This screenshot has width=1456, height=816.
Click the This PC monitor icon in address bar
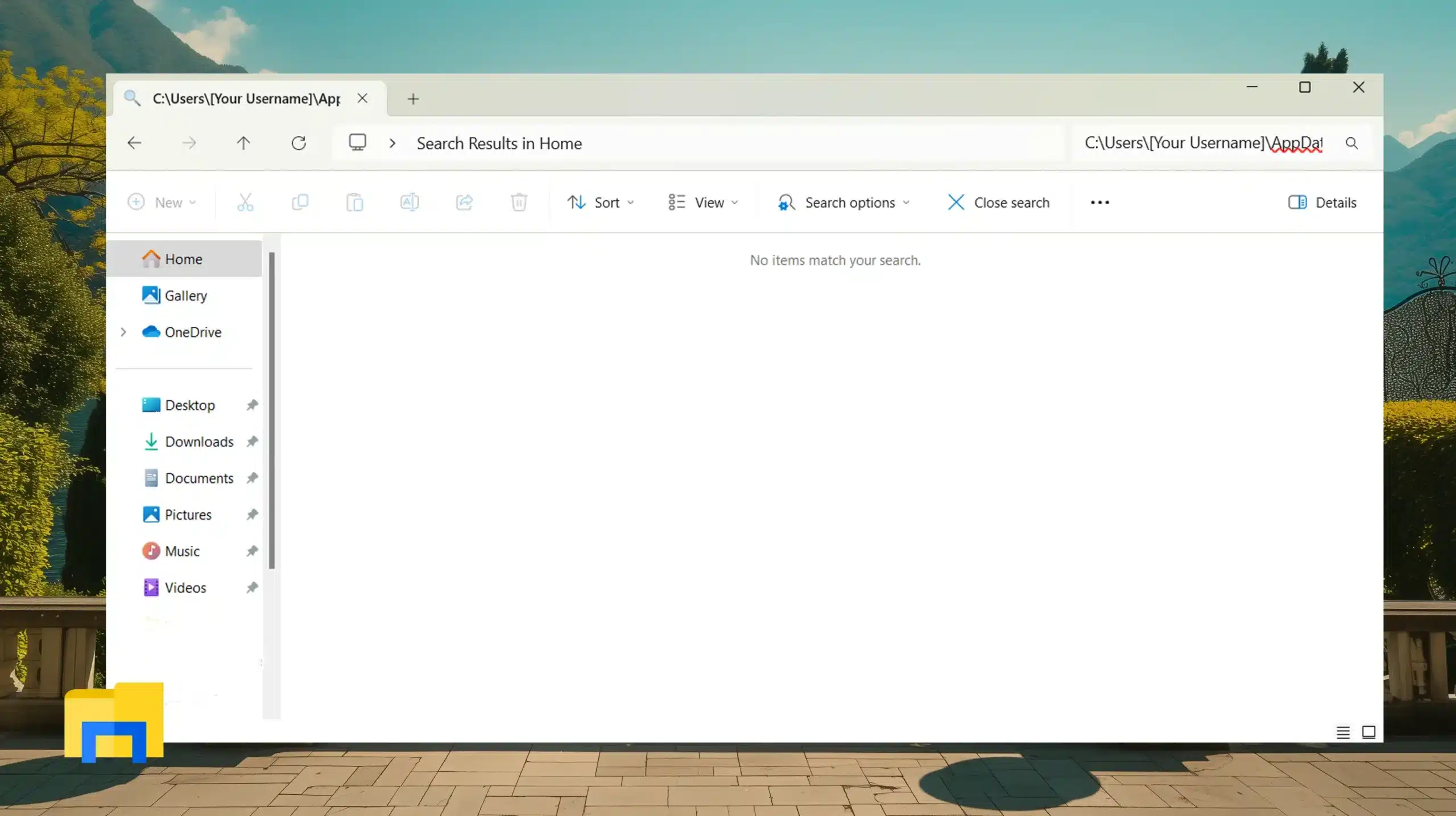point(357,142)
